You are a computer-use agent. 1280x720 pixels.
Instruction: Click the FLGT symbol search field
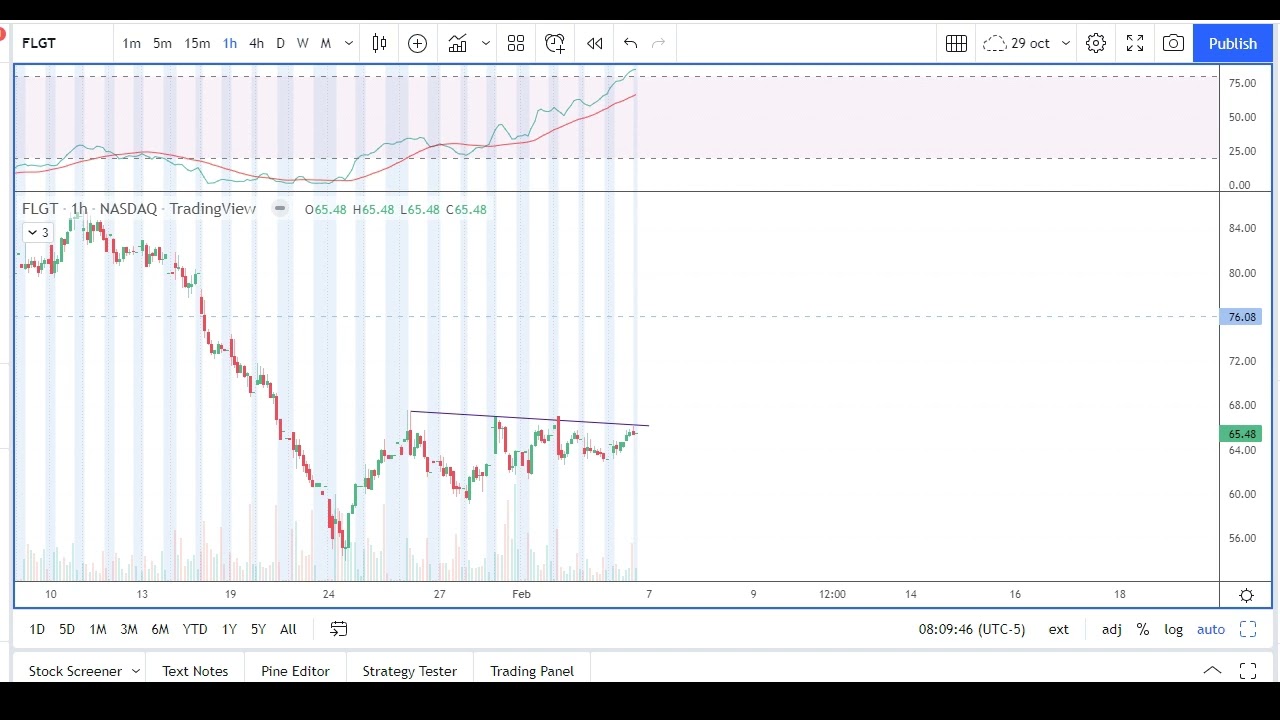coord(64,43)
